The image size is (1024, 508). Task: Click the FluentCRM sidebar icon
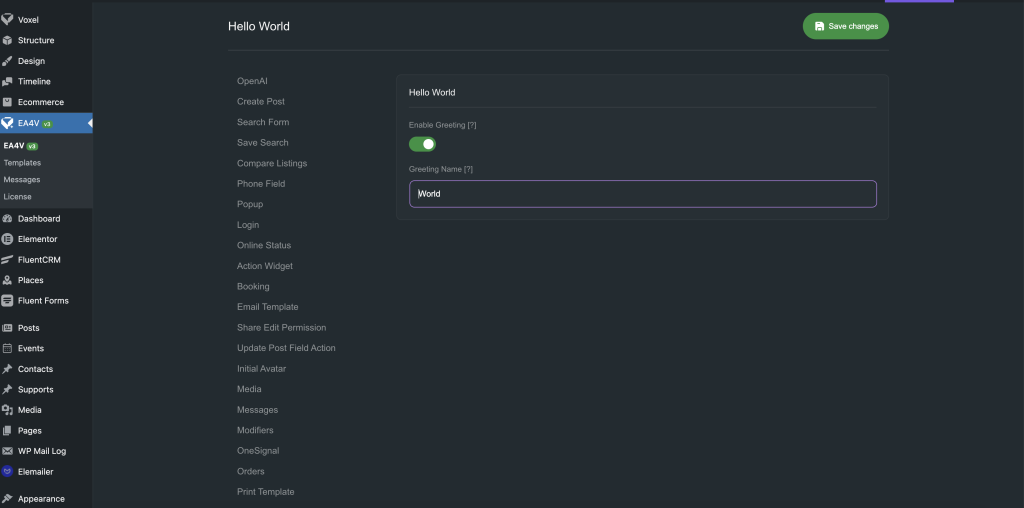click(x=8, y=260)
